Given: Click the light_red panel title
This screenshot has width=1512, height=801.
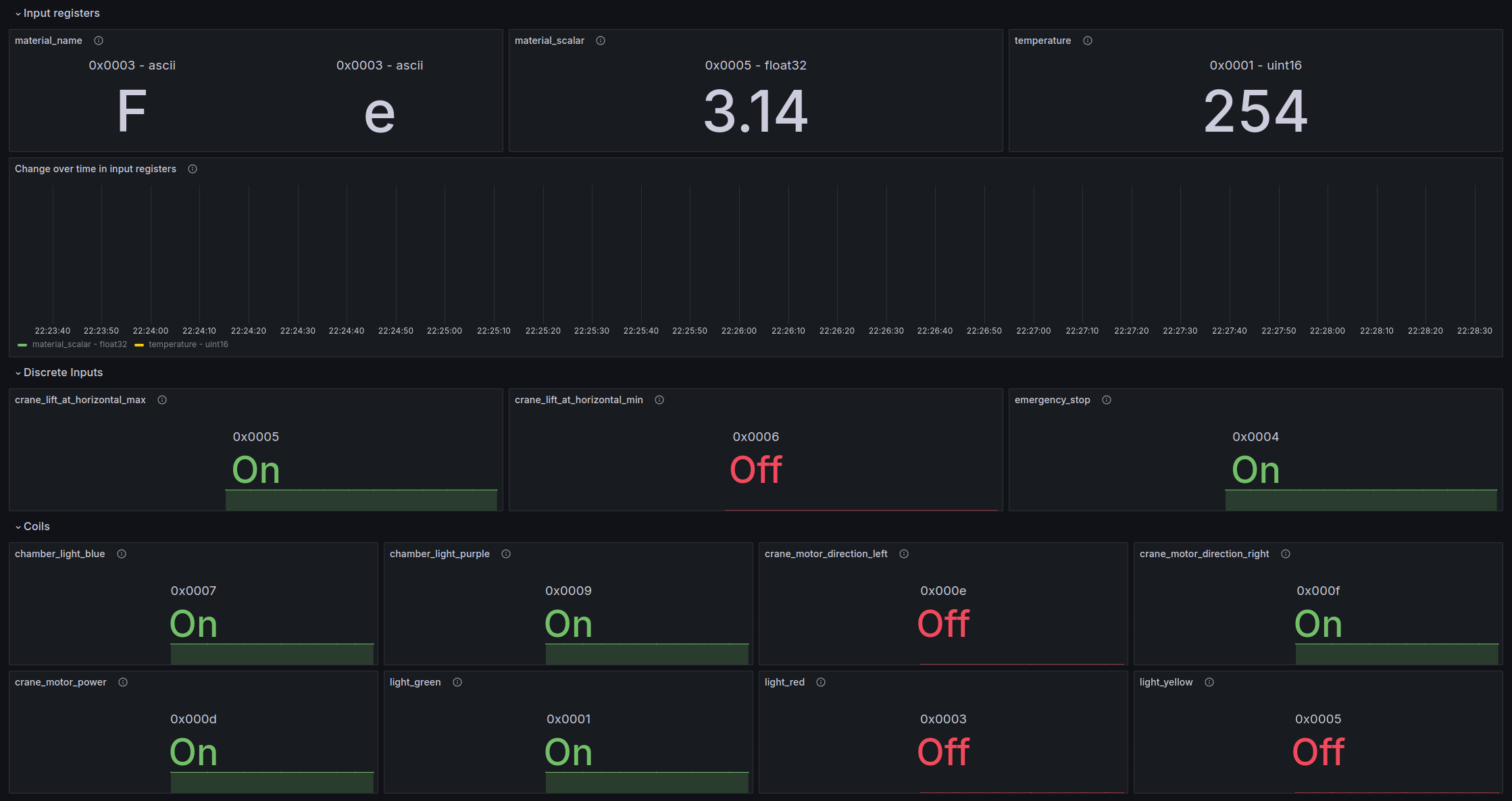Looking at the screenshot, I should (784, 682).
